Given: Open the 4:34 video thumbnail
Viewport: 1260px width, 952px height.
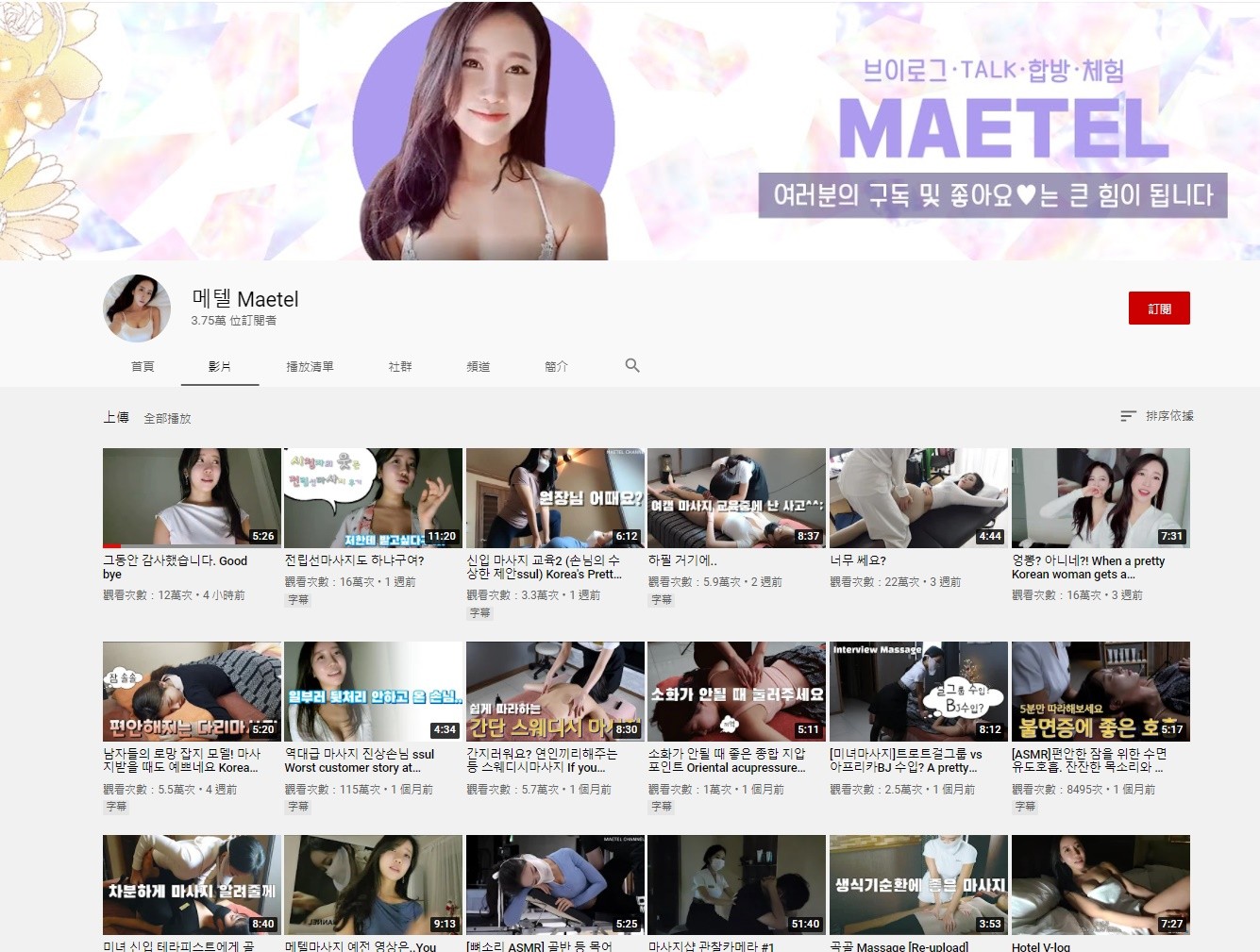Looking at the screenshot, I should point(374,692).
